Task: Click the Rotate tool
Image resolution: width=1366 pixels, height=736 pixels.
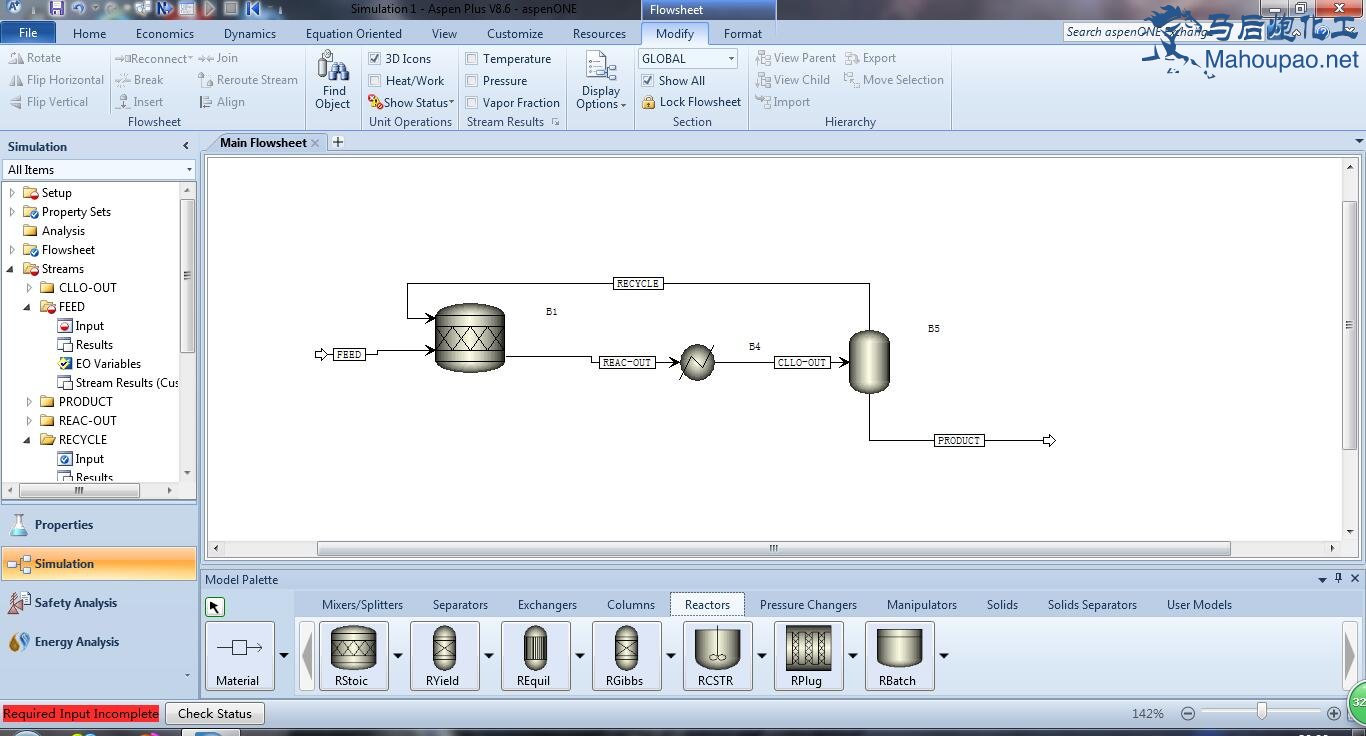Action: 35,58
